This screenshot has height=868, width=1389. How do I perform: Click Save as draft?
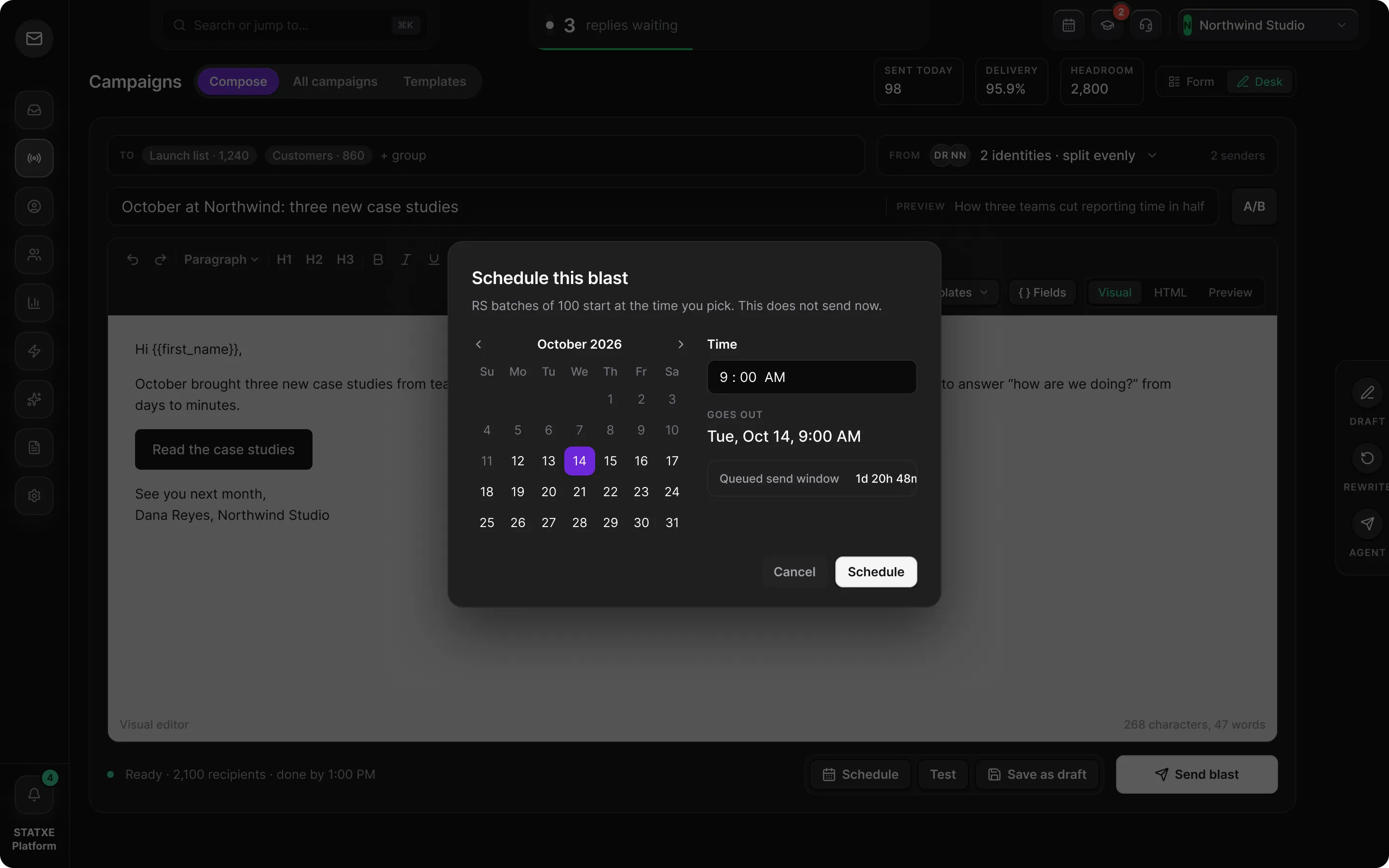[x=1037, y=774]
